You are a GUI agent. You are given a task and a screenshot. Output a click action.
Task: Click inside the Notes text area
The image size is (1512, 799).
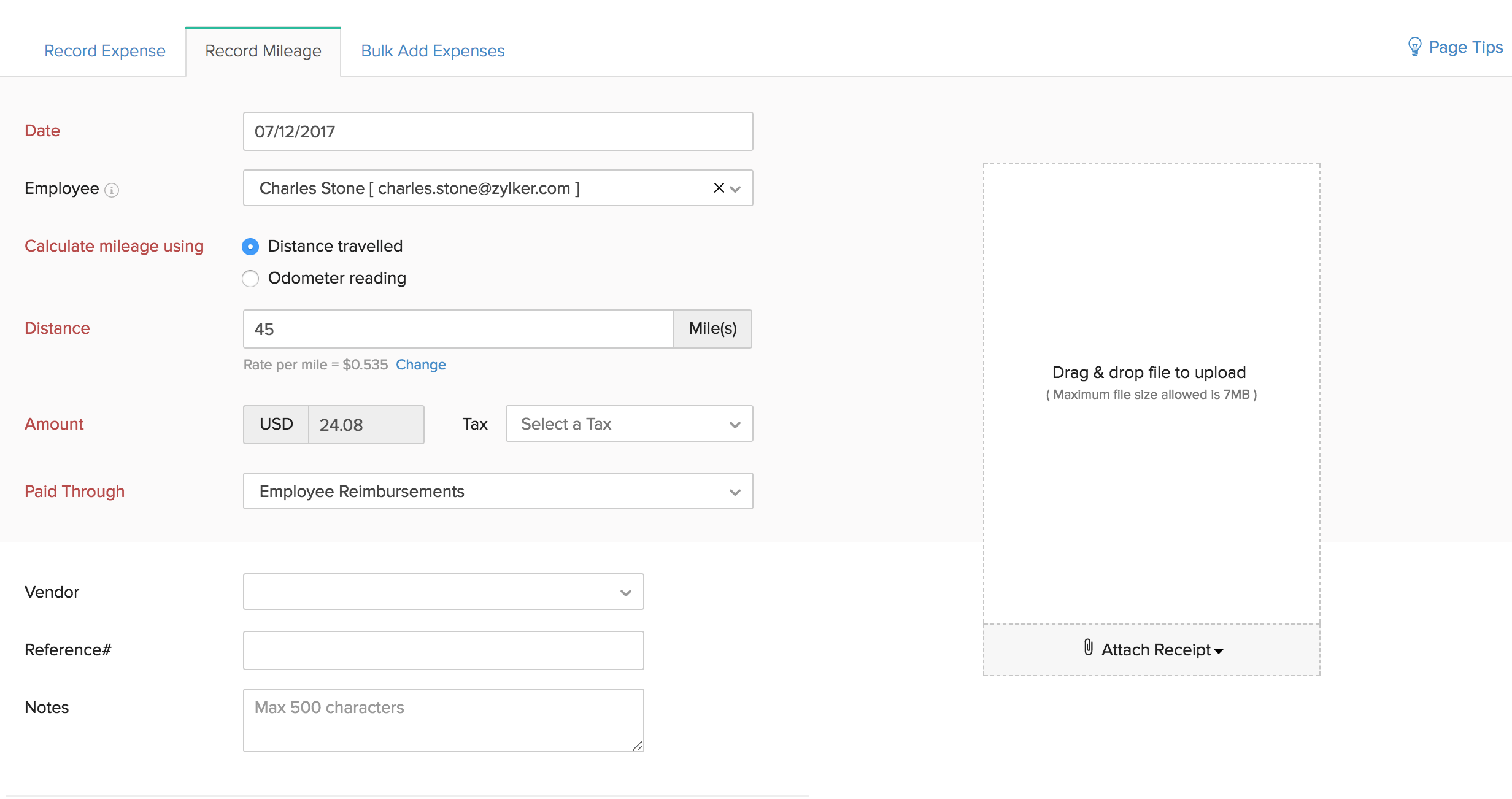point(443,720)
